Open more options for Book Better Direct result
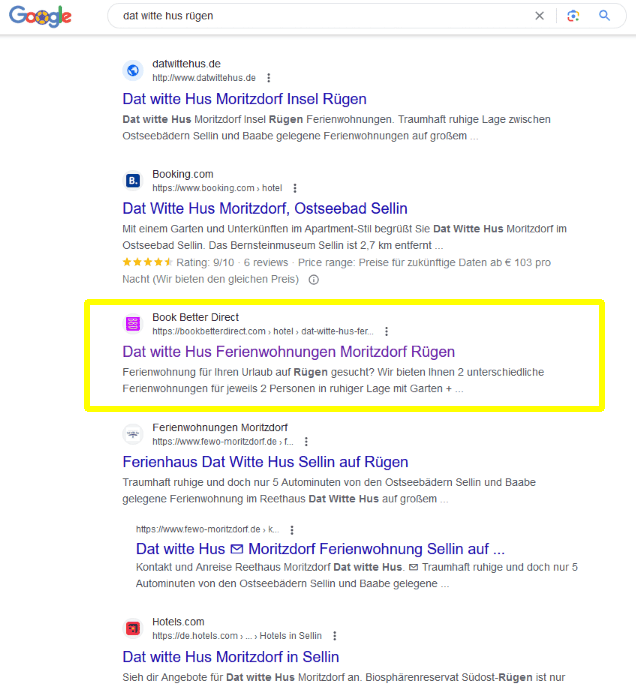The height and width of the screenshot is (686, 636). (387, 331)
